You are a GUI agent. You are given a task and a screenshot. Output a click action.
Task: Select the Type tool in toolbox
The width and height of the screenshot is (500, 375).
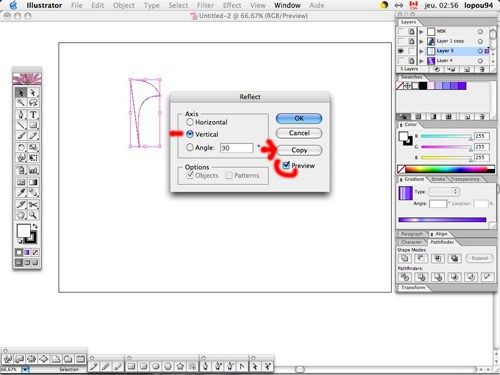33,115
